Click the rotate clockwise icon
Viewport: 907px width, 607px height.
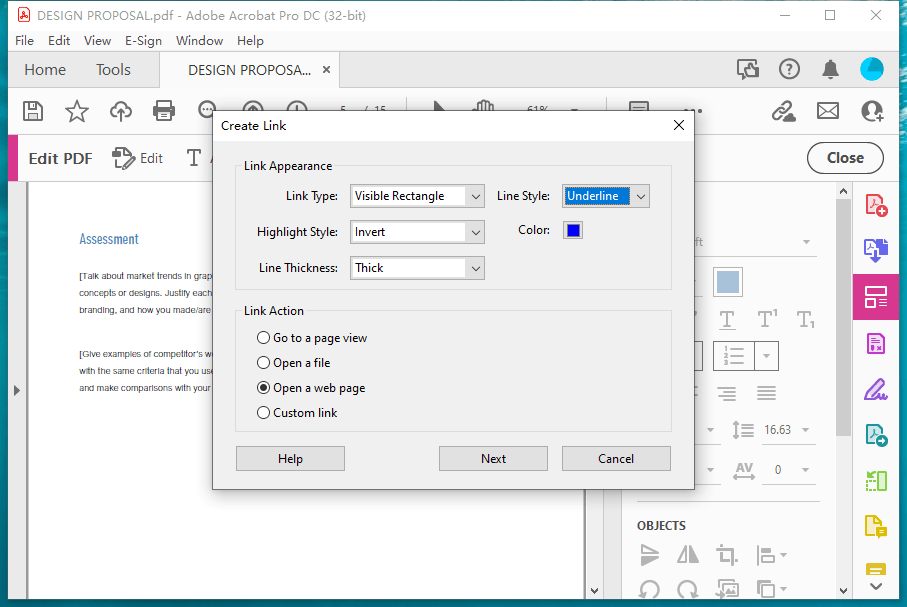coord(688,589)
